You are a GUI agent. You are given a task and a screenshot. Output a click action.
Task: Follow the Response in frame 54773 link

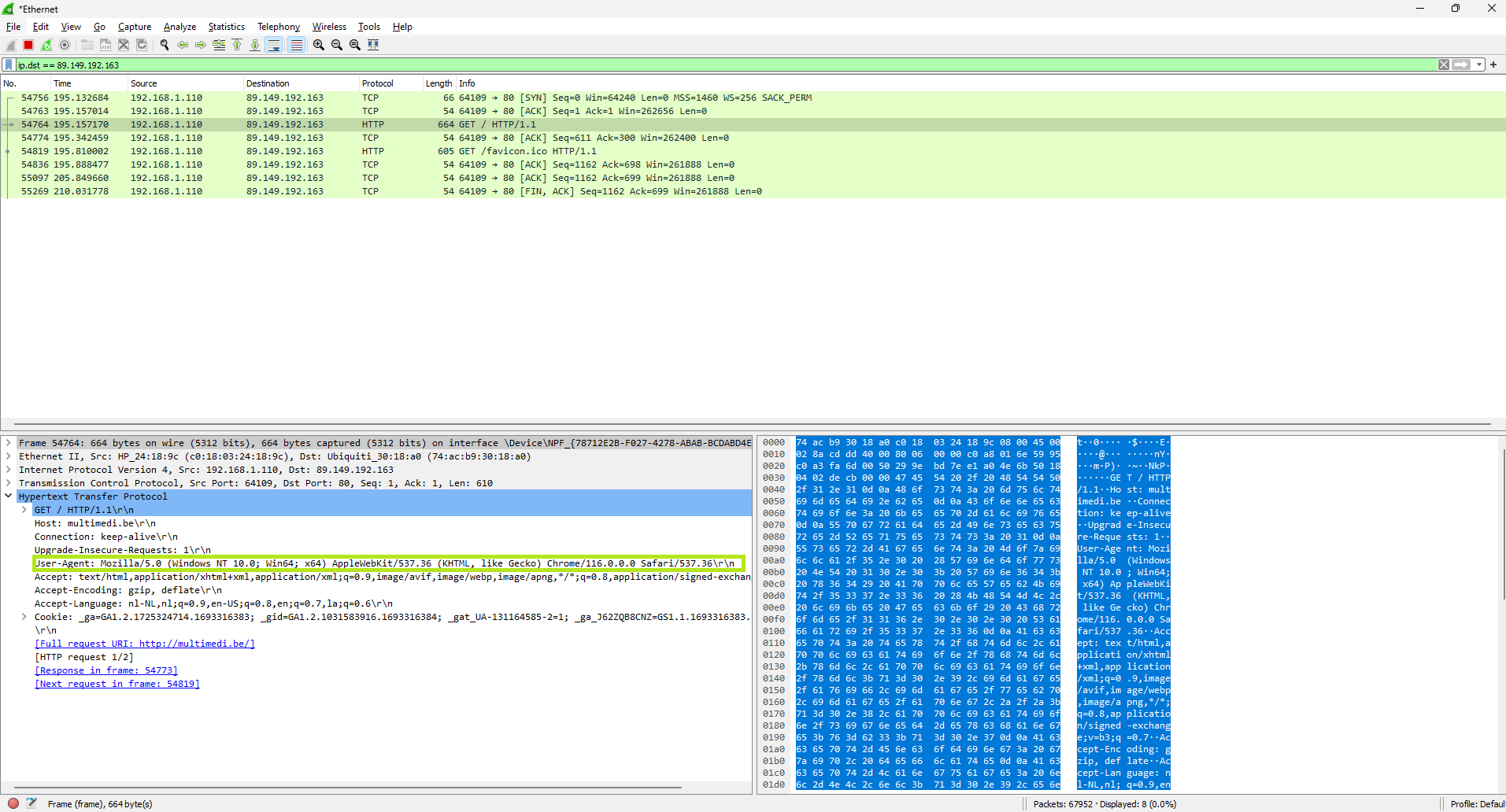point(106,670)
